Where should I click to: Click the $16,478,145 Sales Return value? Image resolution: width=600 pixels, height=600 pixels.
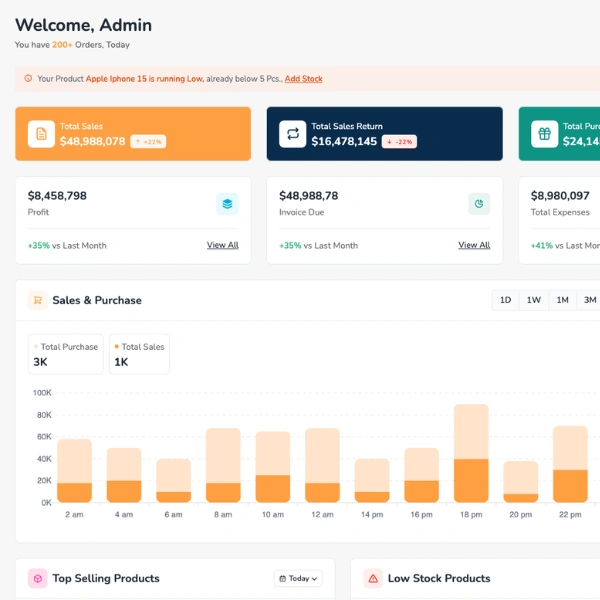click(x=344, y=142)
